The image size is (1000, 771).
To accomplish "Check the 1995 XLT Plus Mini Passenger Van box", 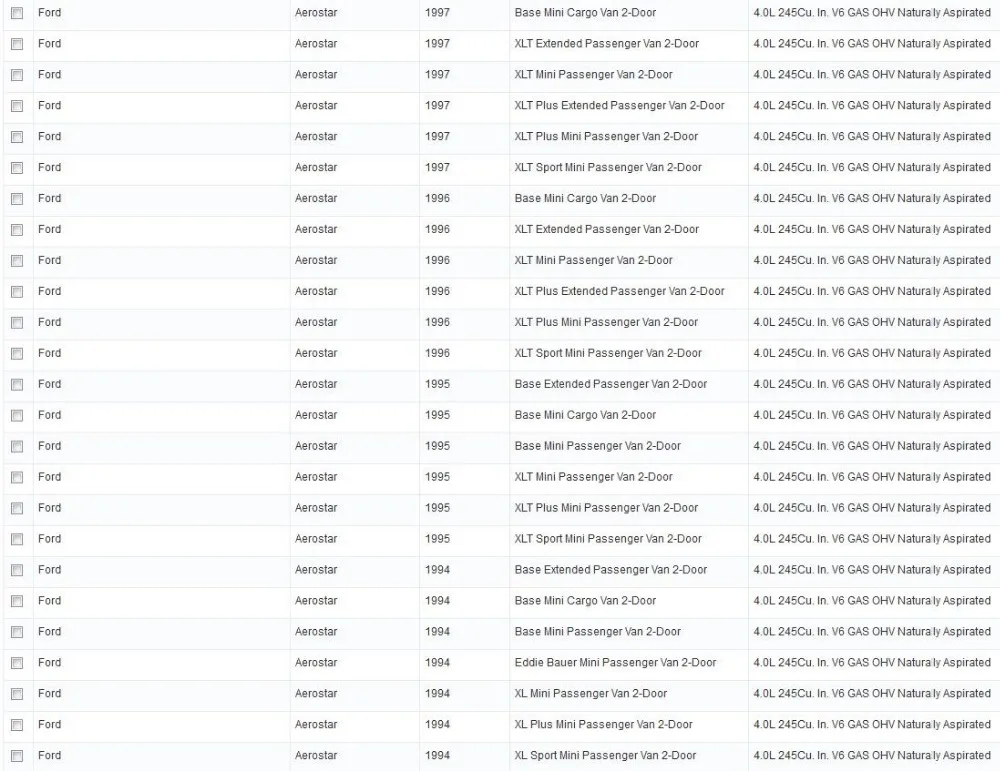I will pos(17,508).
